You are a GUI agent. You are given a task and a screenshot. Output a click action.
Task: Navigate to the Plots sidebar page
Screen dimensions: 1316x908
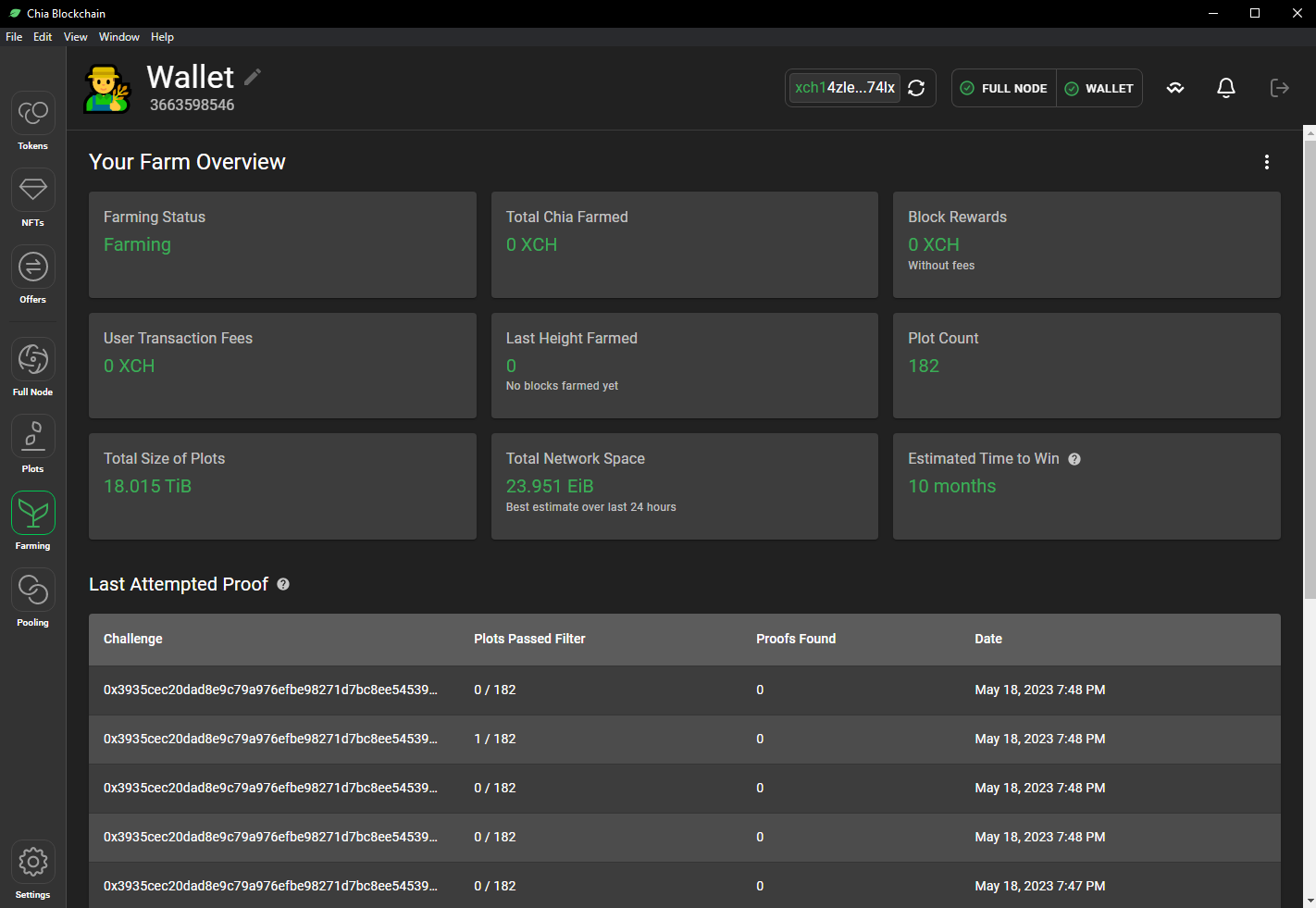coord(33,437)
